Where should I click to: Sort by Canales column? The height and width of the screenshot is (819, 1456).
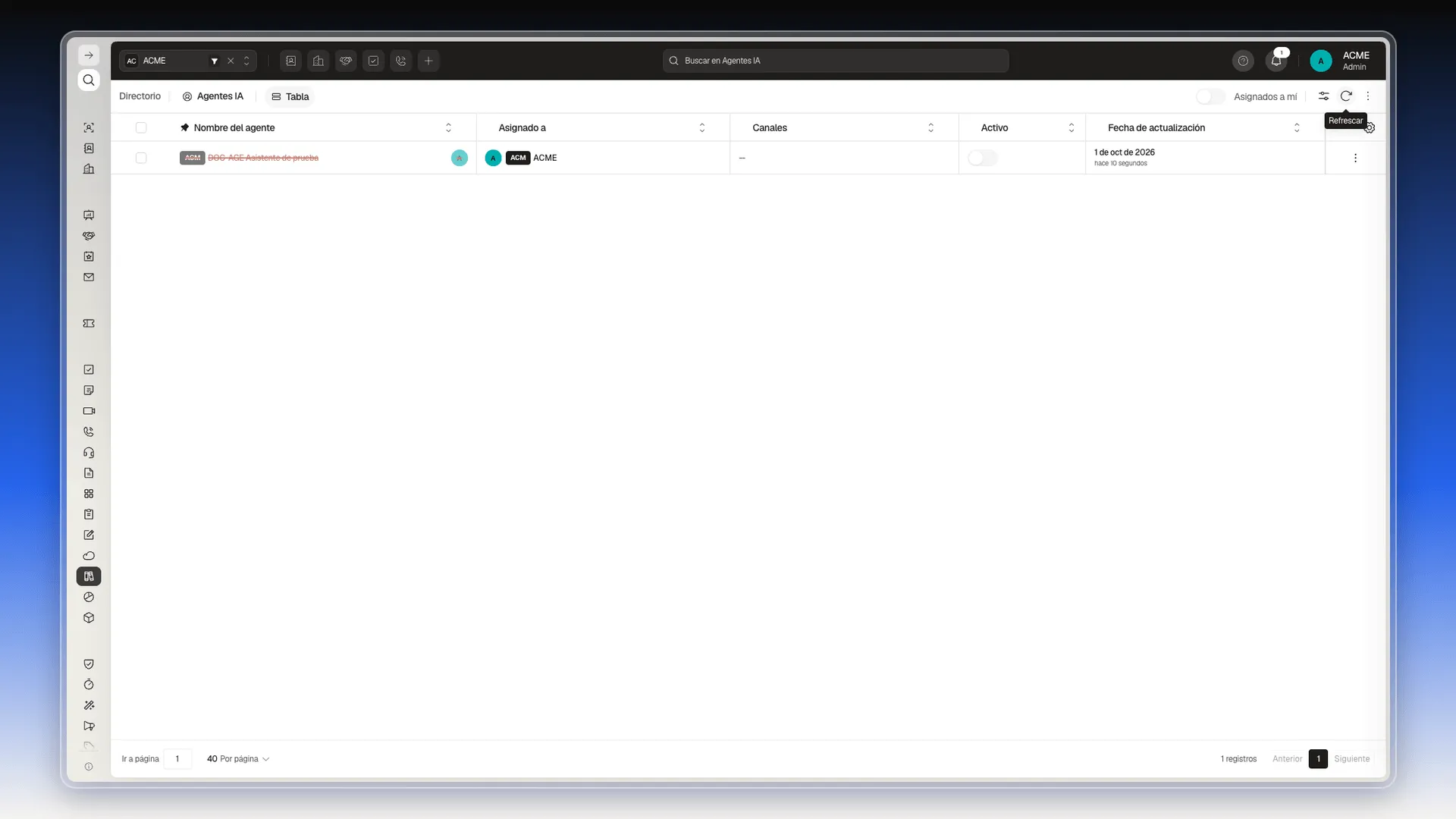coord(930,127)
